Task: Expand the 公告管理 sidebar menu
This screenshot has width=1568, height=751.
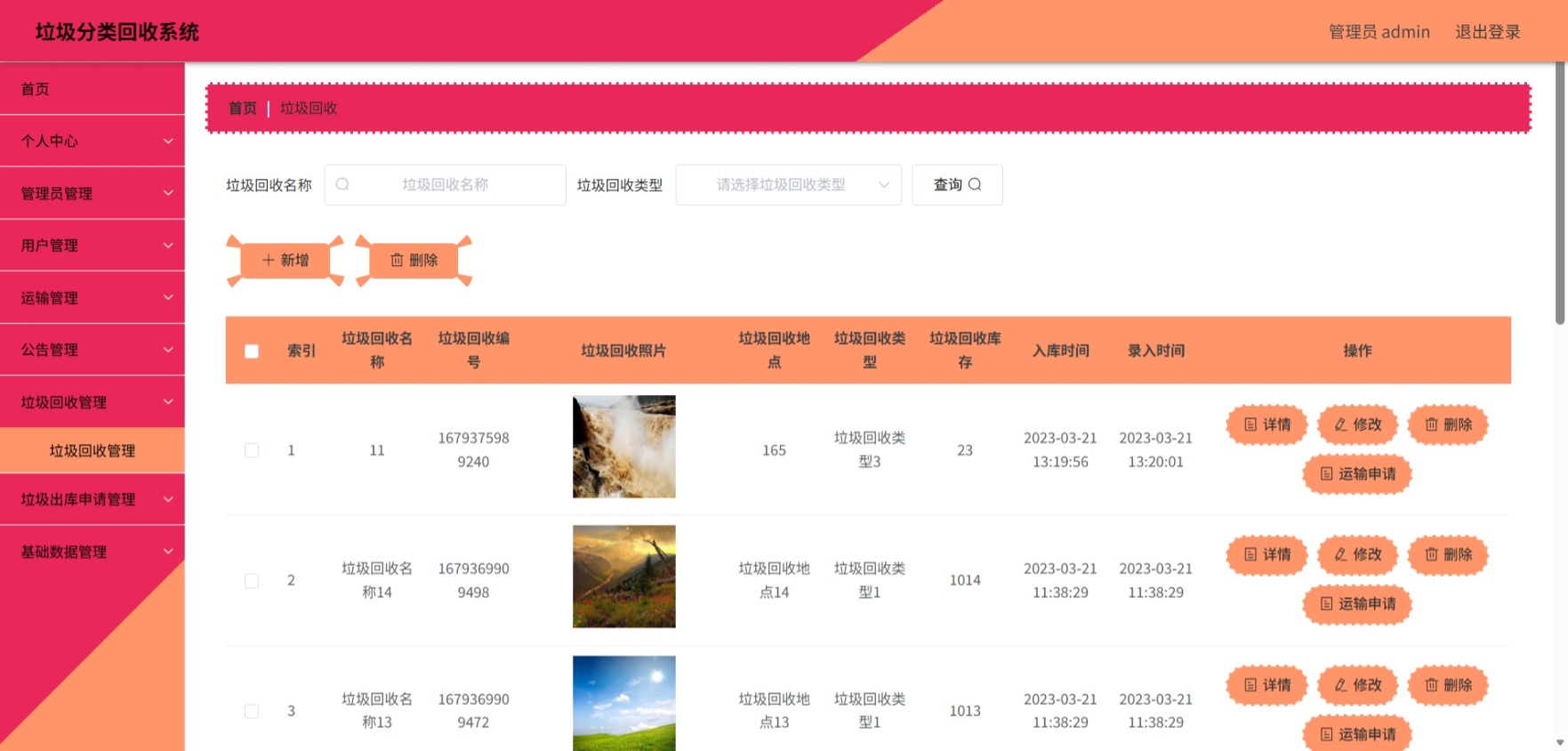Action: click(x=92, y=350)
